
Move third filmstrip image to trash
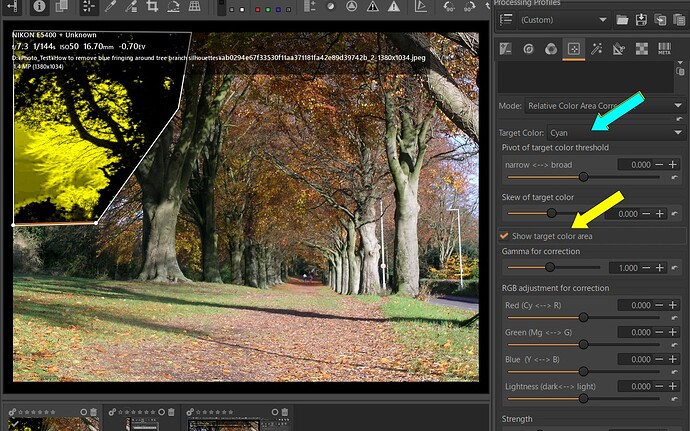(285, 412)
